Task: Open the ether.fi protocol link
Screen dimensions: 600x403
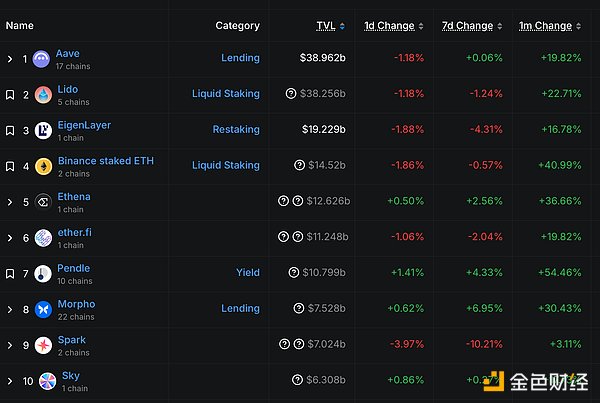Action: [74, 232]
